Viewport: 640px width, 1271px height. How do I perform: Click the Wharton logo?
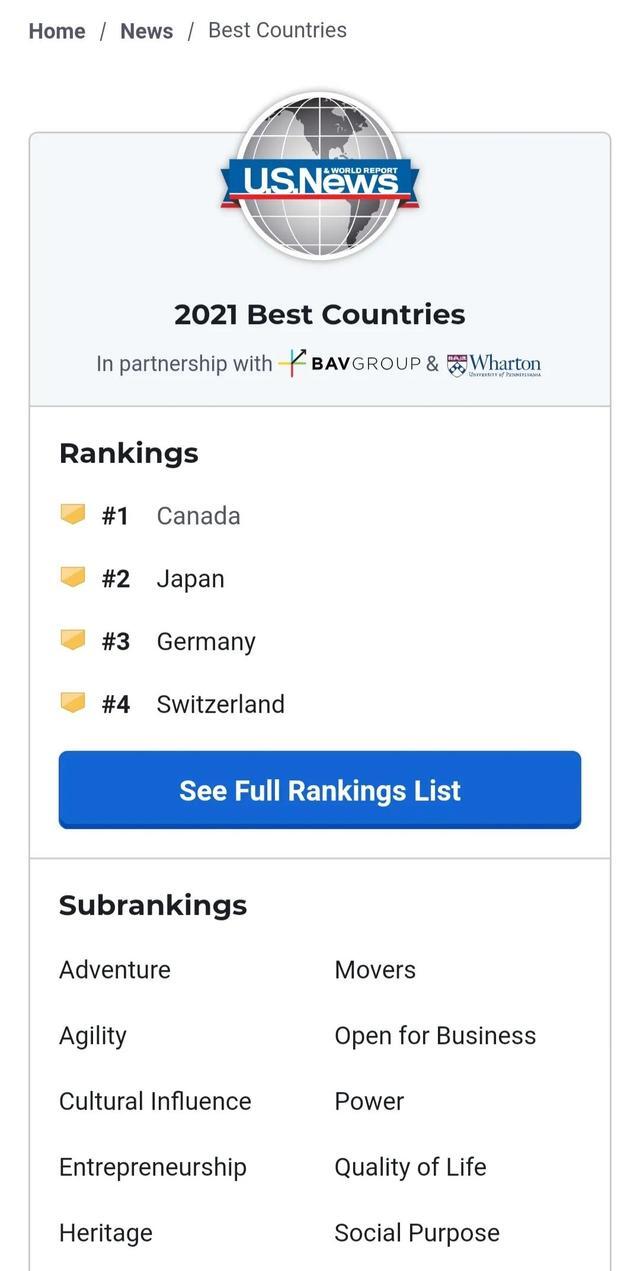tap(494, 364)
